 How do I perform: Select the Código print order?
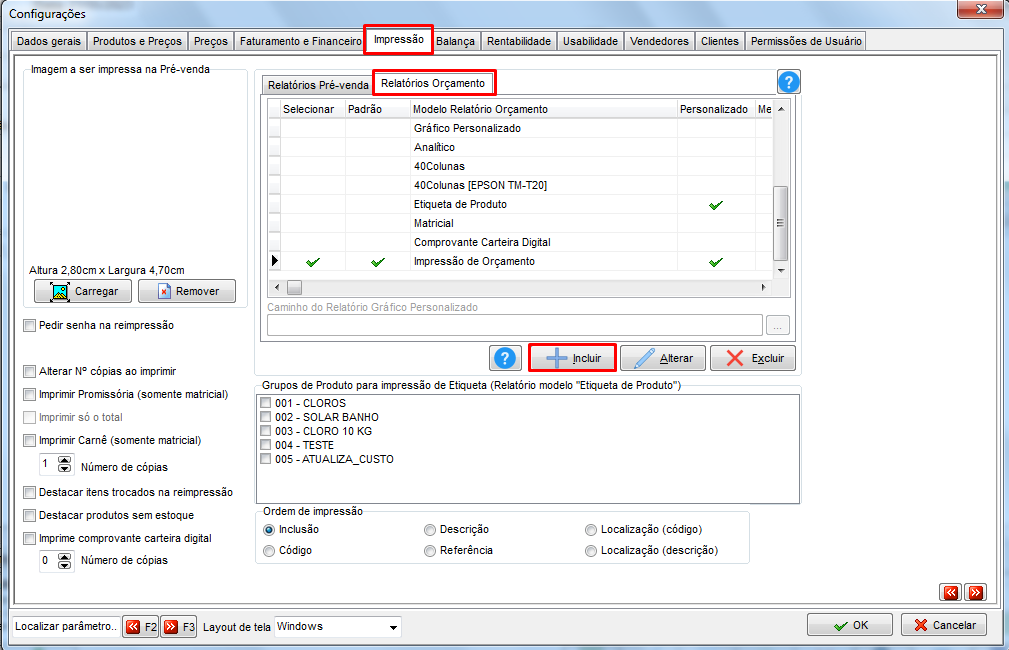tap(269, 551)
